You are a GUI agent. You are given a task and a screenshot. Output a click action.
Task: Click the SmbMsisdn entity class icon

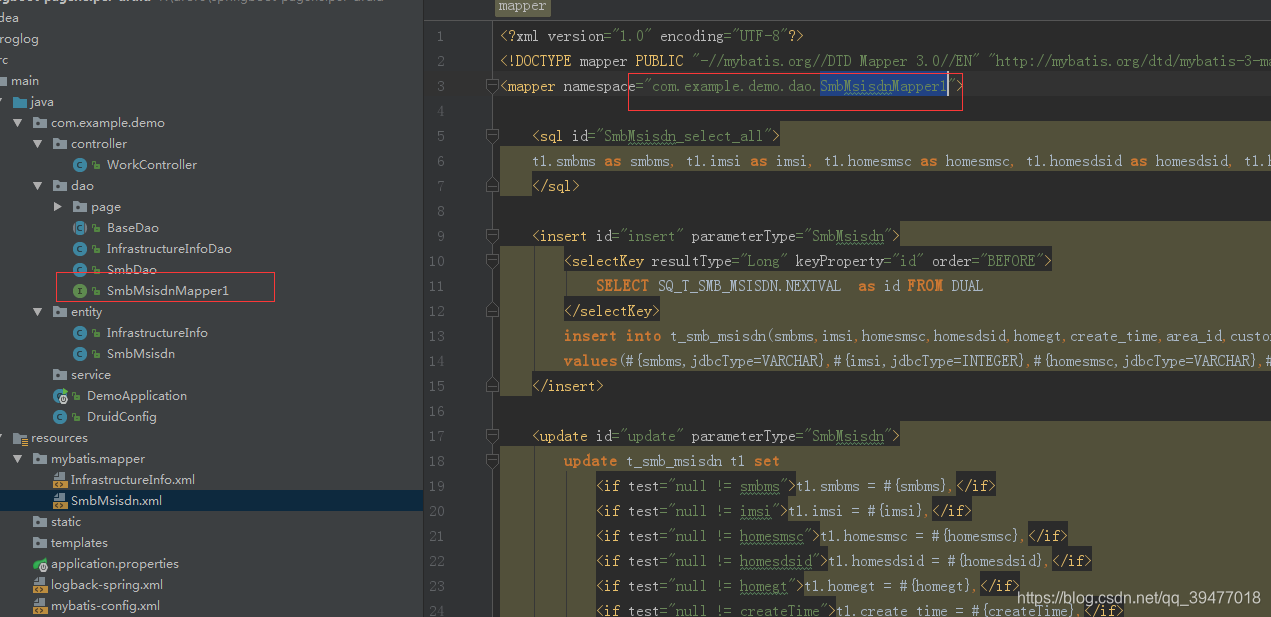click(x=80, y=354)
